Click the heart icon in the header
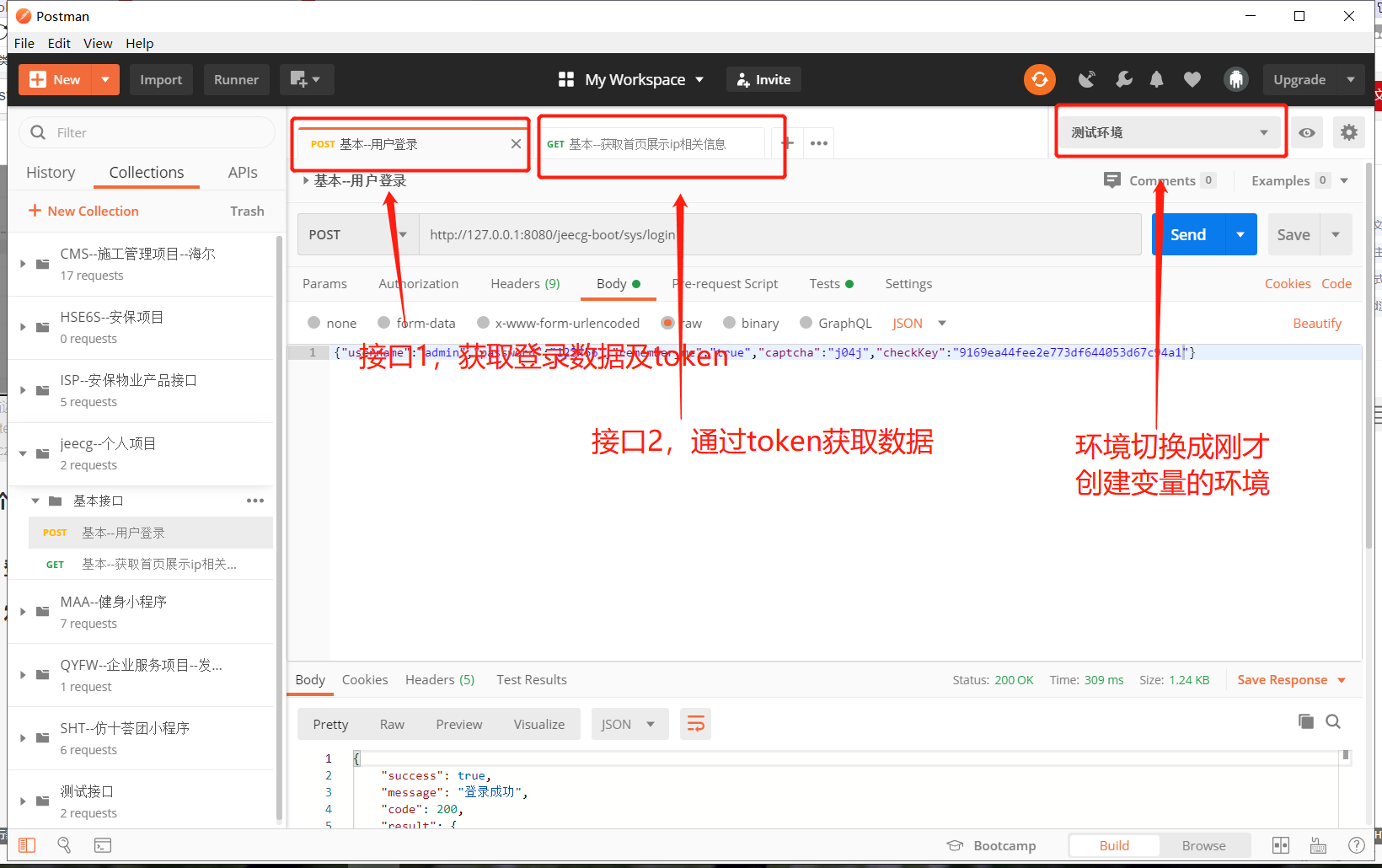Screen dimensions: 1382x868 (x=1191, y=79)
